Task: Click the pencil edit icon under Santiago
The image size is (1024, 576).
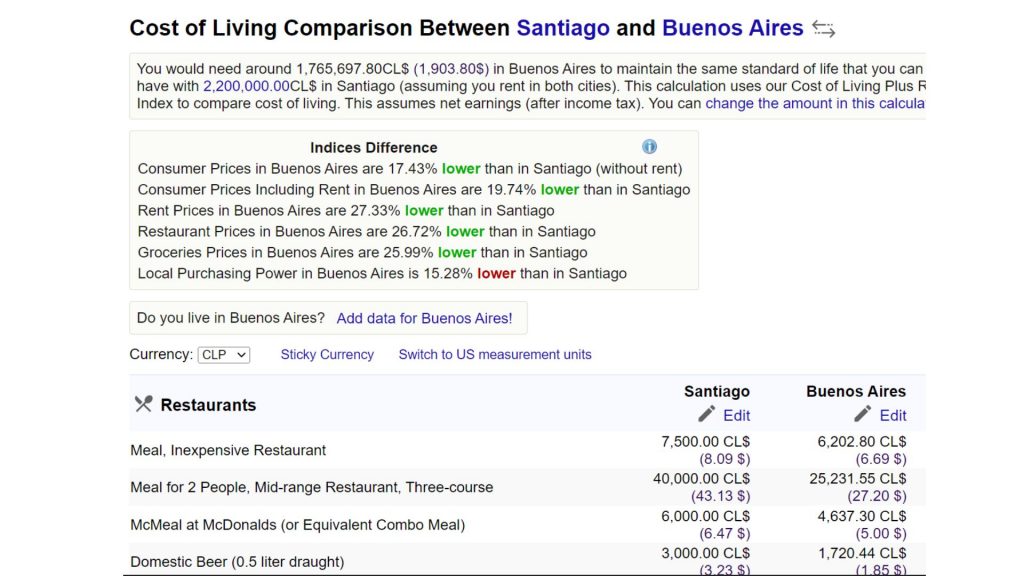Action: click(707, 414)
